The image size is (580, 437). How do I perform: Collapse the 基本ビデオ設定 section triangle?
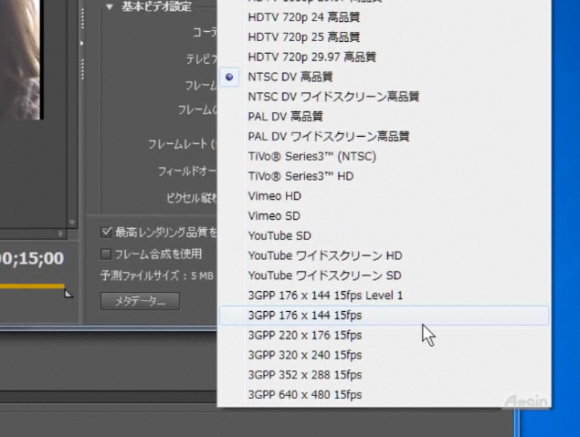[109, 7]
